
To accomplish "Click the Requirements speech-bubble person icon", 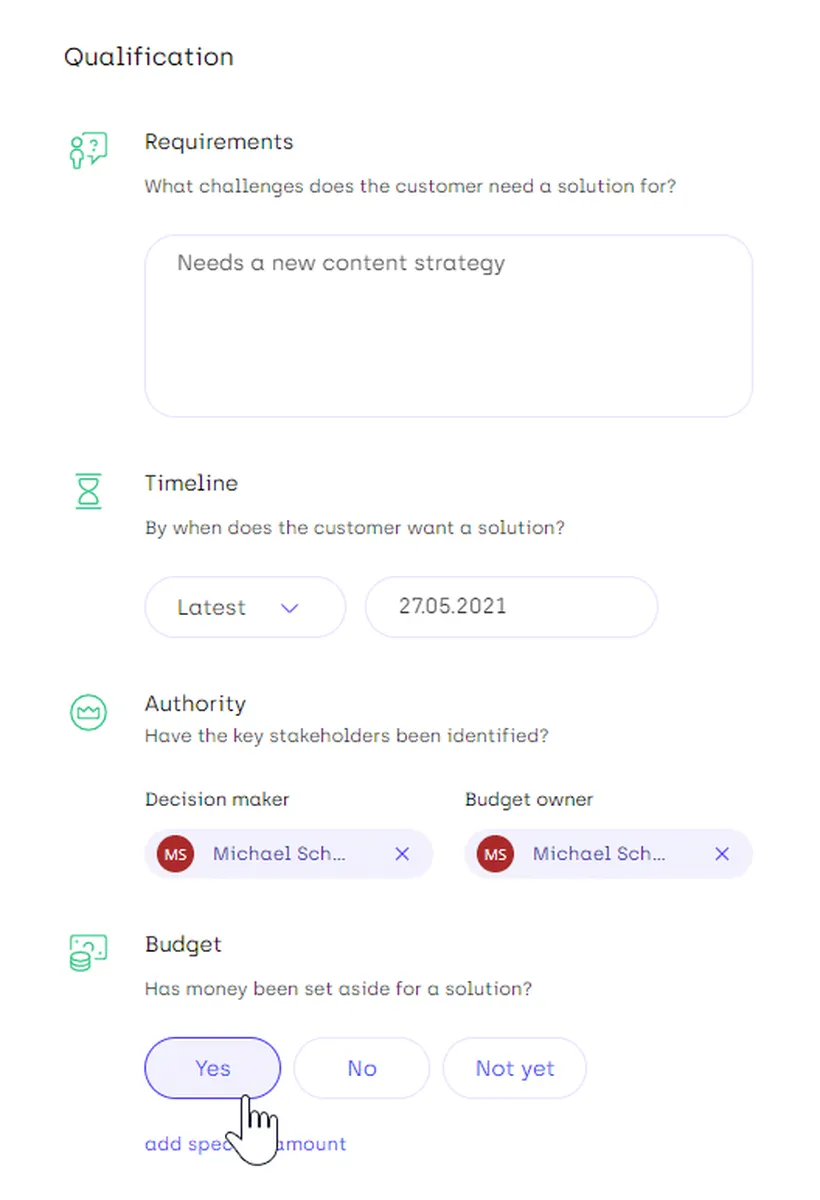I will (88, 150).
